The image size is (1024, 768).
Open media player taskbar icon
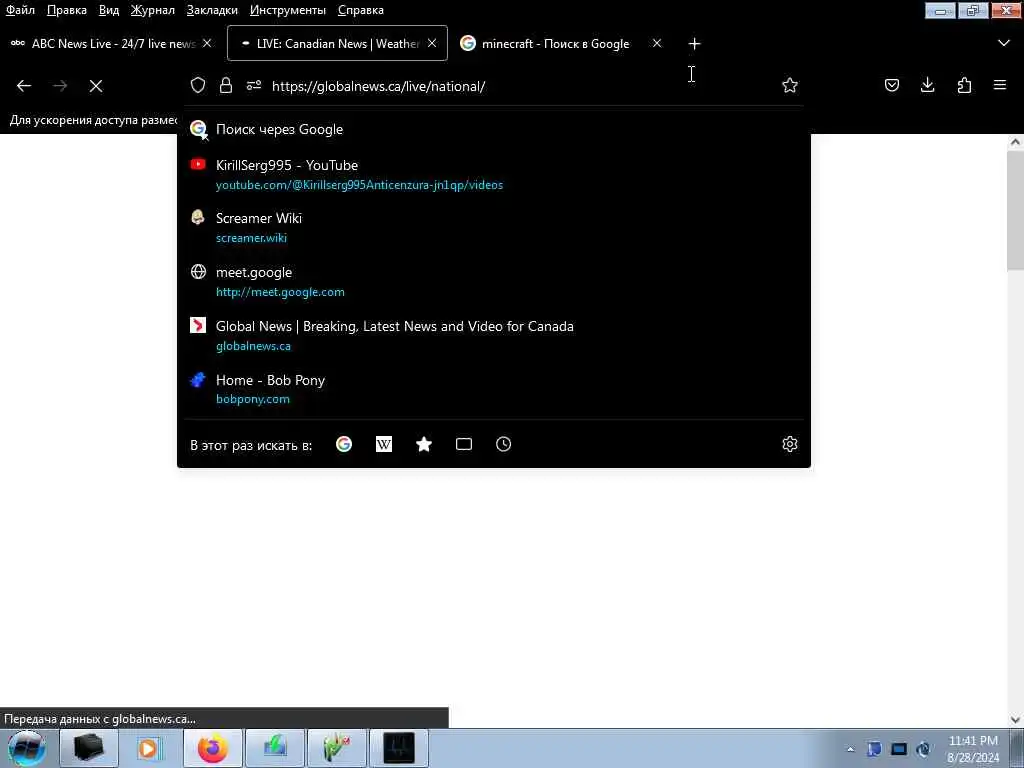pos(150,748)
